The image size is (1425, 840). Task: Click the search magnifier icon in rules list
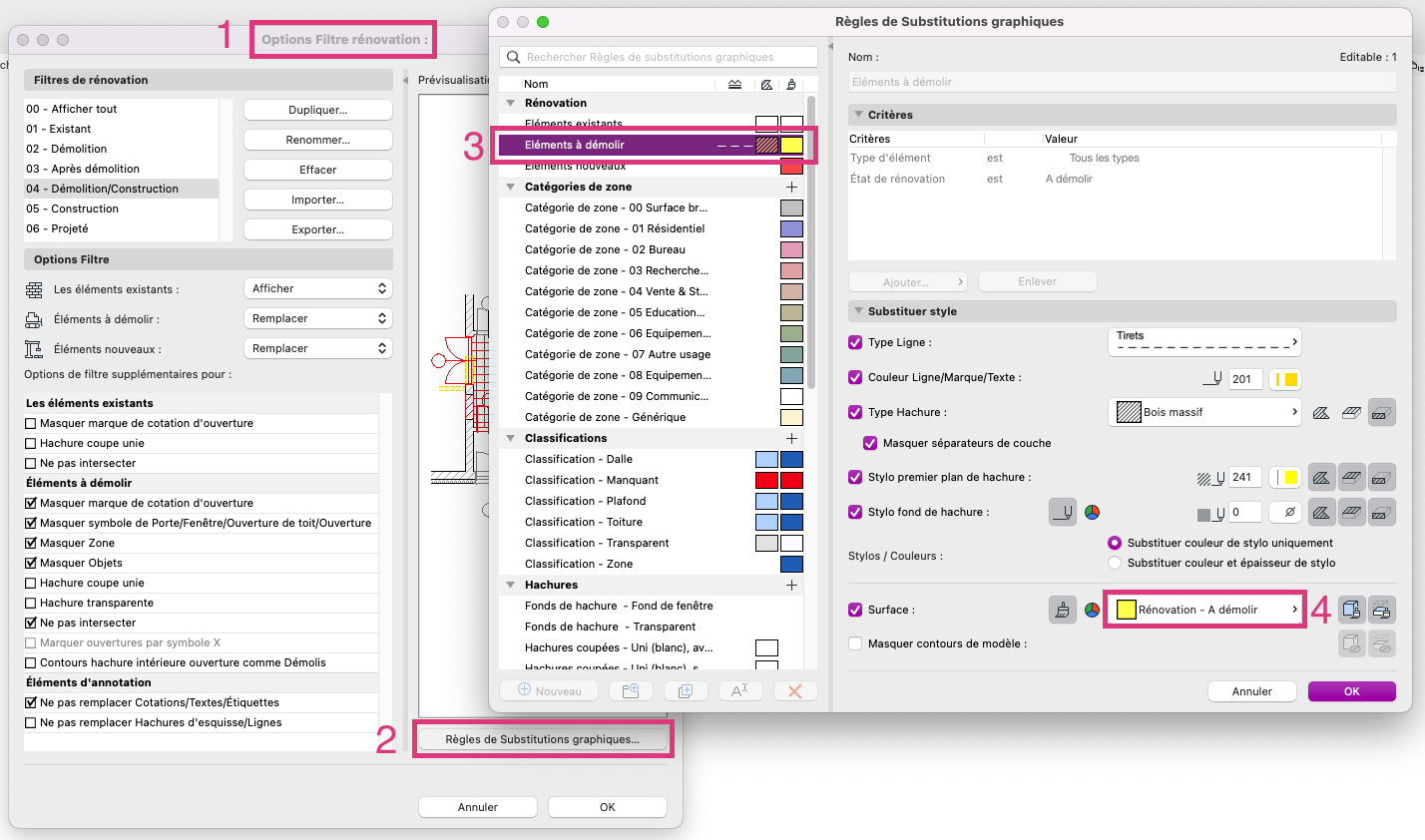pyautogui.click(x=514, y=57)
